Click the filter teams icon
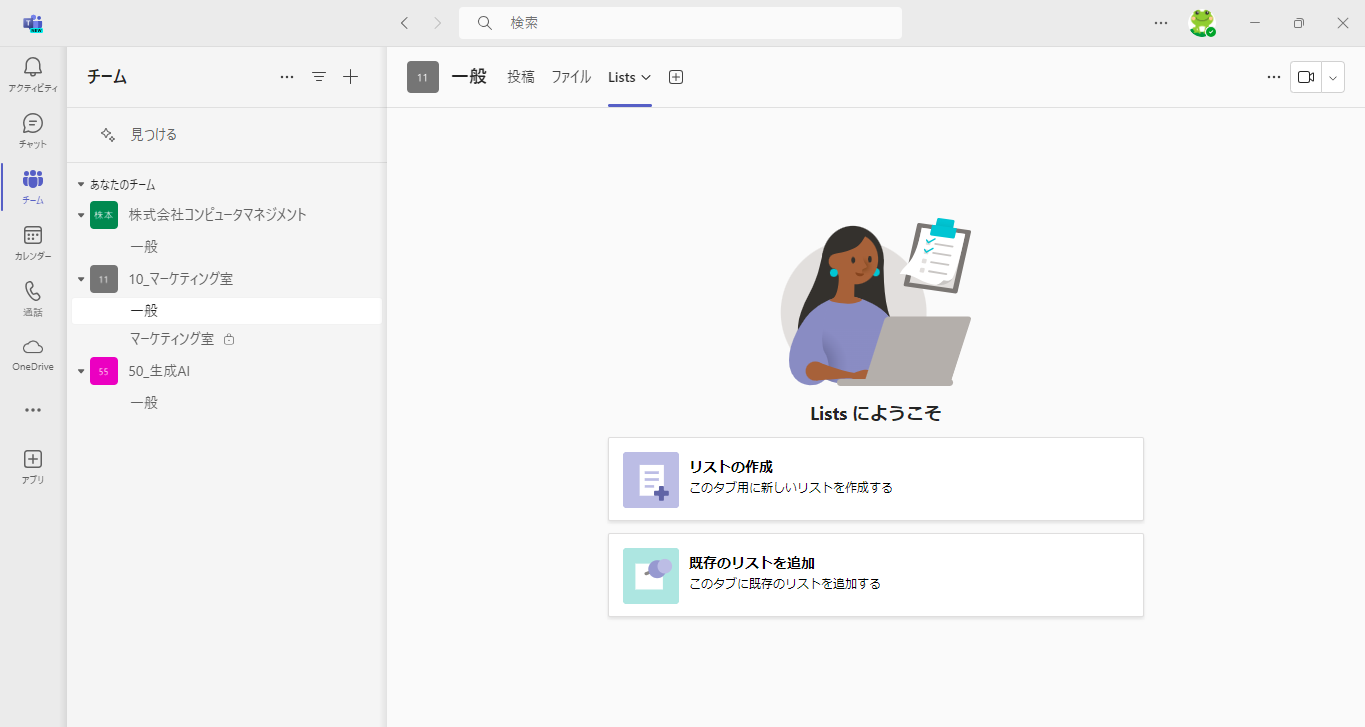The width and height of the screenshot is (1365, 727). pyautogui.click(x=319, y=77)
